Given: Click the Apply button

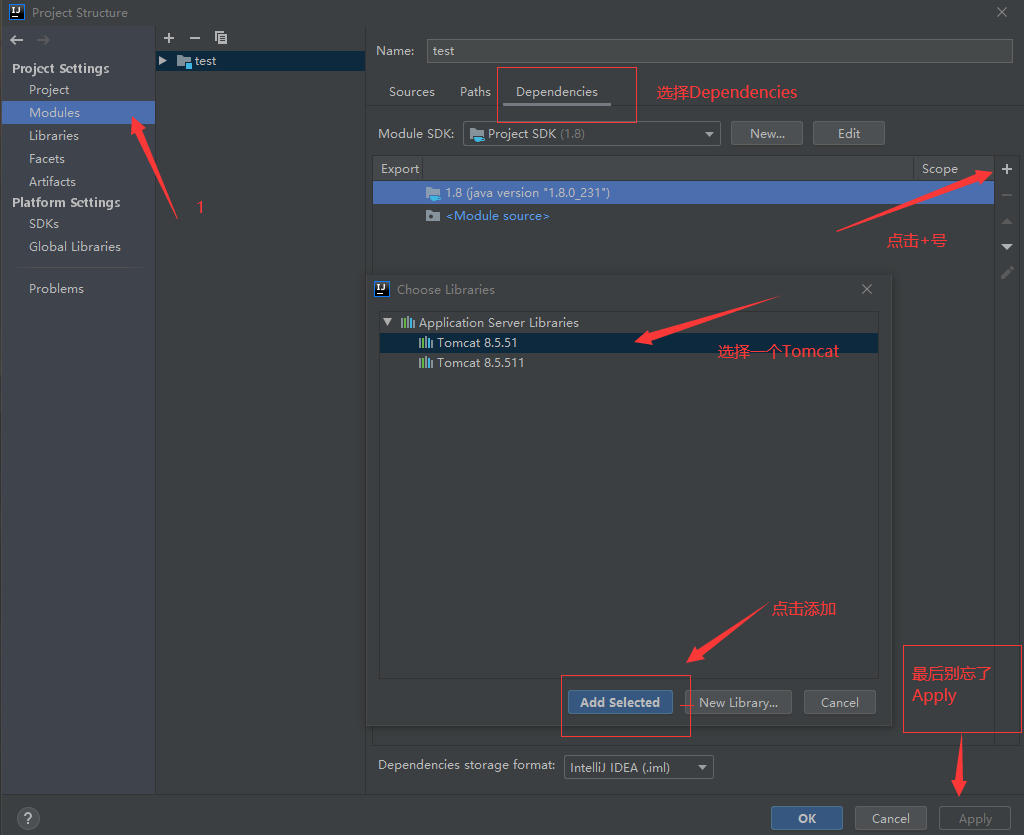Looking at the screenshot, I should pos(974,818).
